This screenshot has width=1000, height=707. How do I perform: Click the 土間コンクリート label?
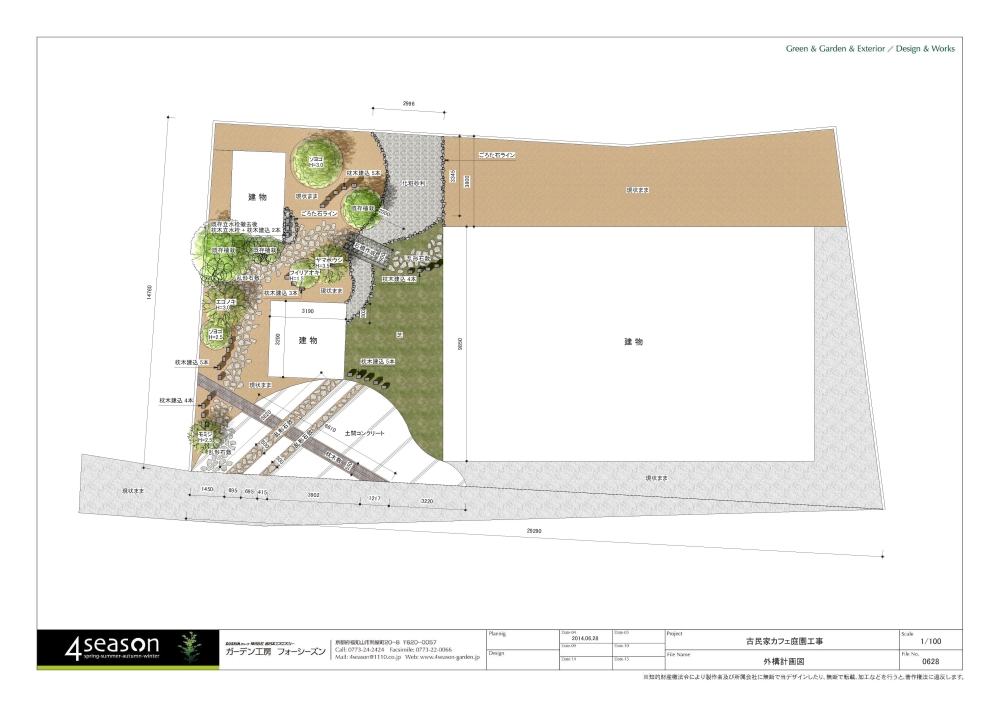click(365, 433)
